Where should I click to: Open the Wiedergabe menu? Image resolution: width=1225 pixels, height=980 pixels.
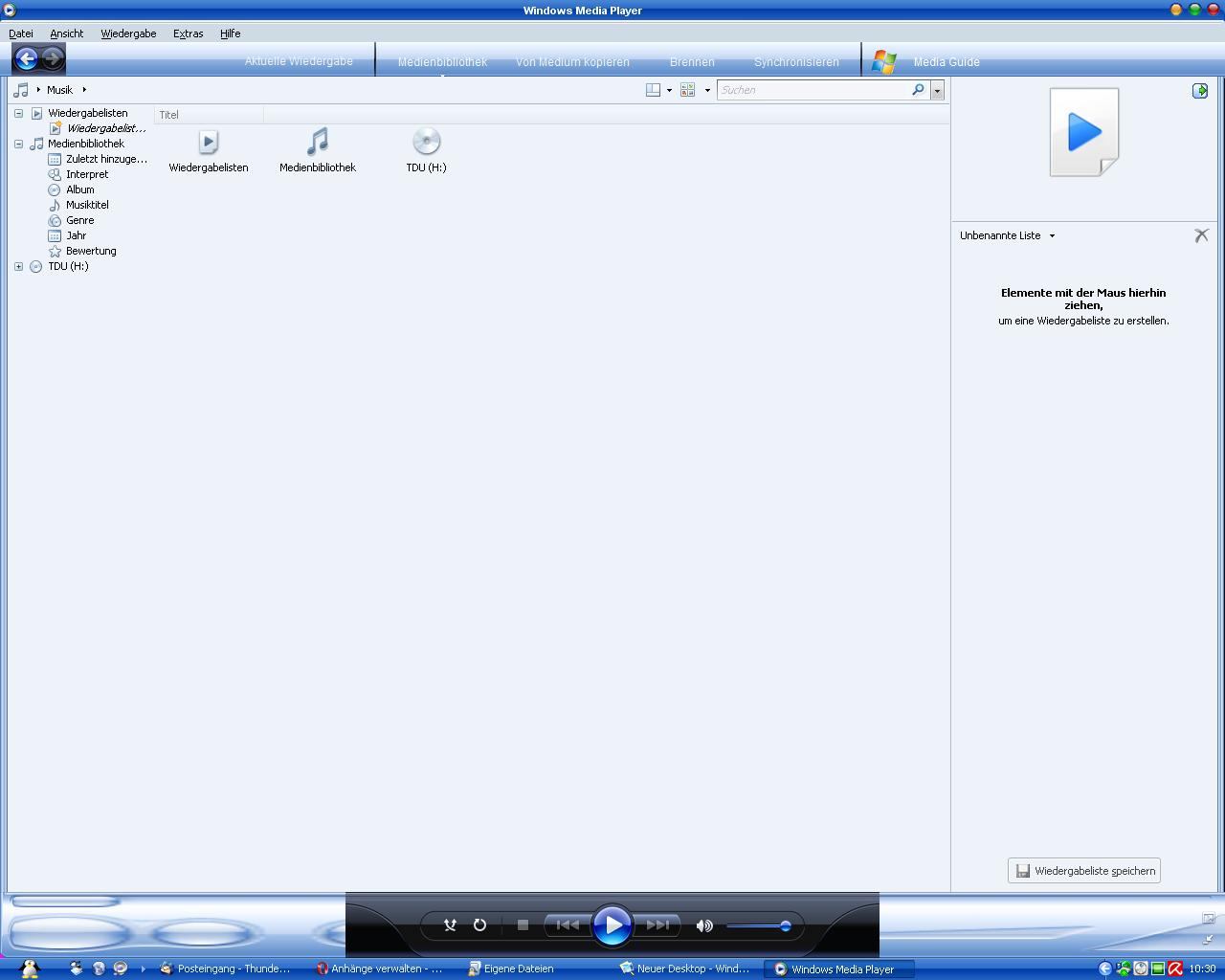[128, 33]
